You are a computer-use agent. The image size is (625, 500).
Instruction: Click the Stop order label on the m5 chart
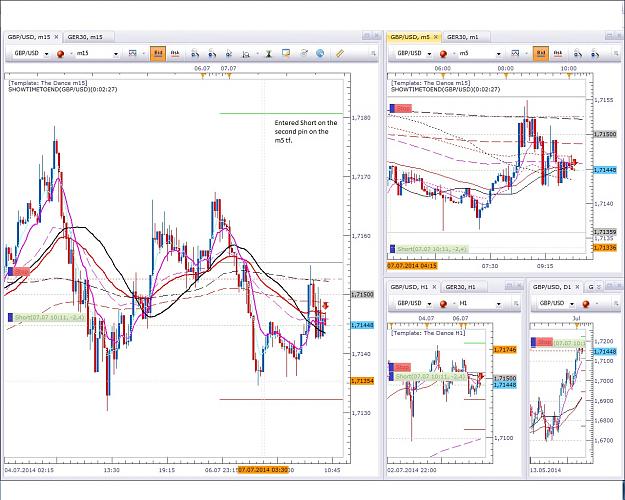point(401,108)
